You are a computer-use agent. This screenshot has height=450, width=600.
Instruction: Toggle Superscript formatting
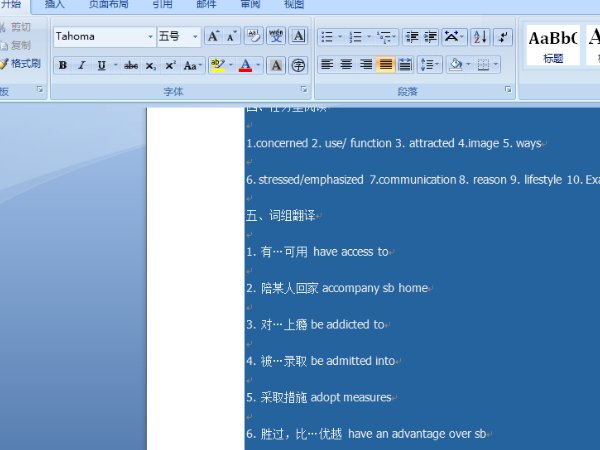tap(170, 65)
